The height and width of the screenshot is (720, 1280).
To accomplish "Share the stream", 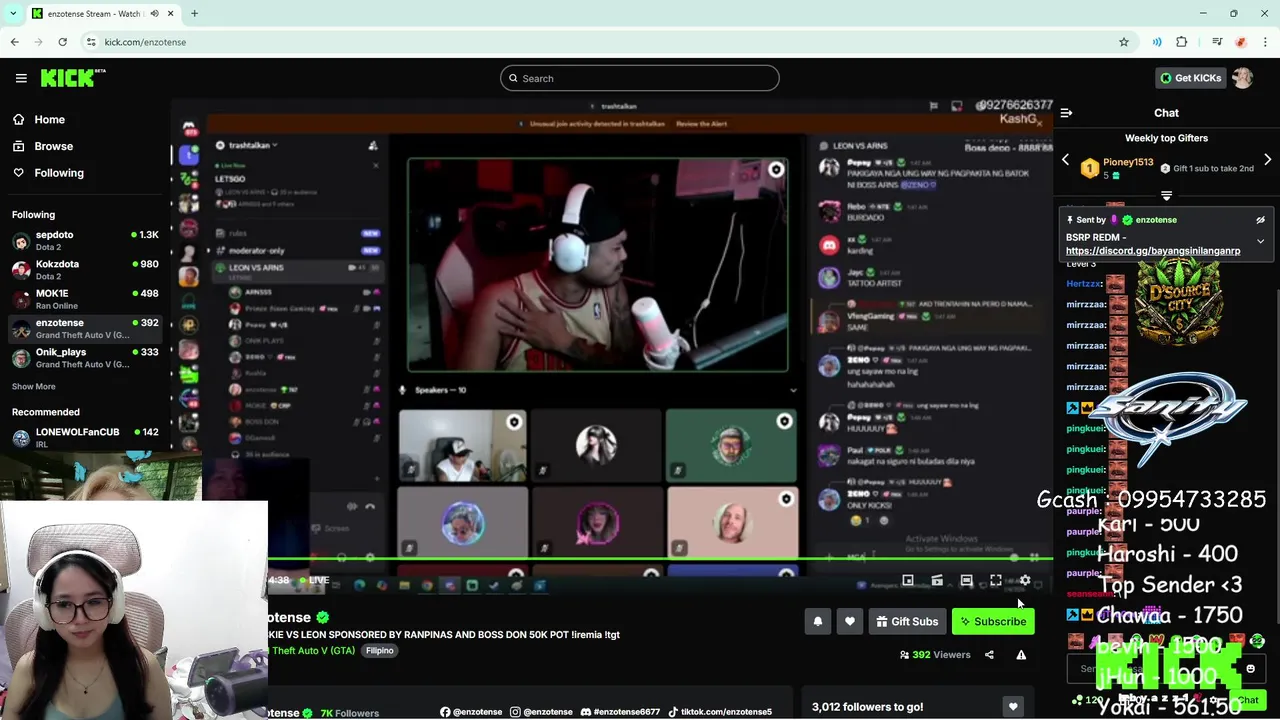I will pyautogui.click(x=989, y=655).
